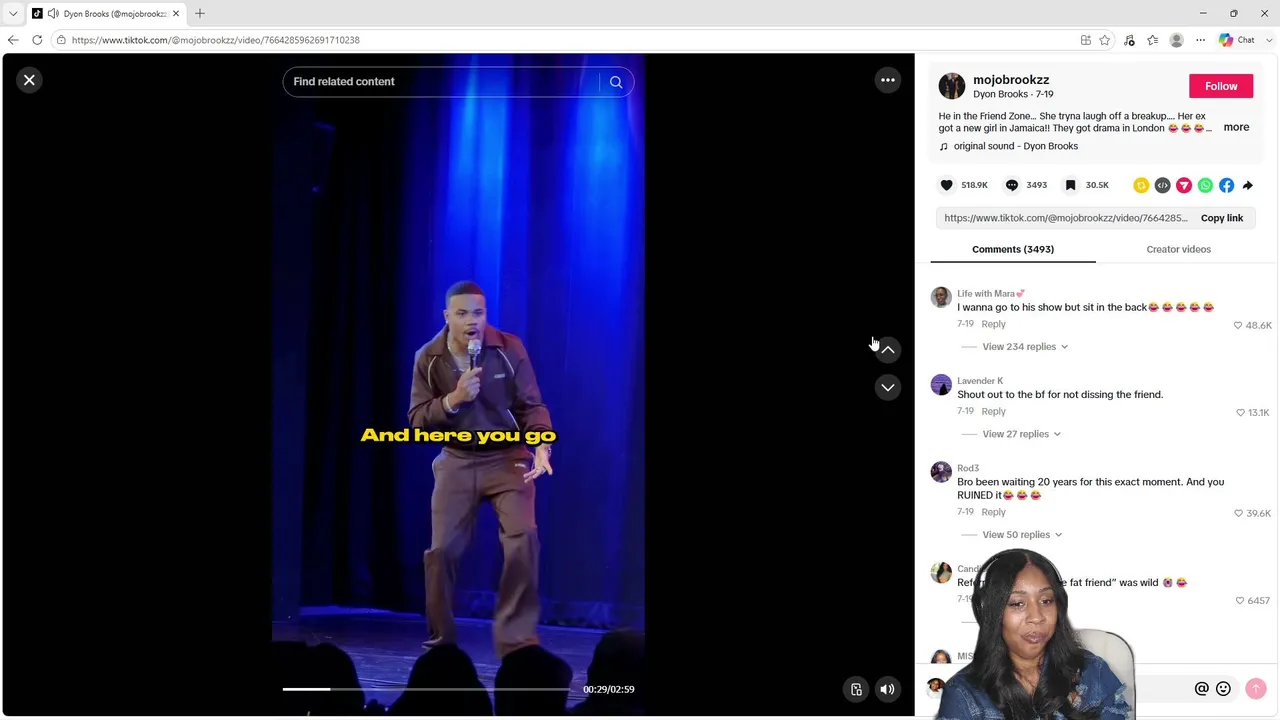This screenshot has height=720, width=1280.
Task: Close the TikTok video viewer
Action: pyautogui.click(x=29, y=80)
